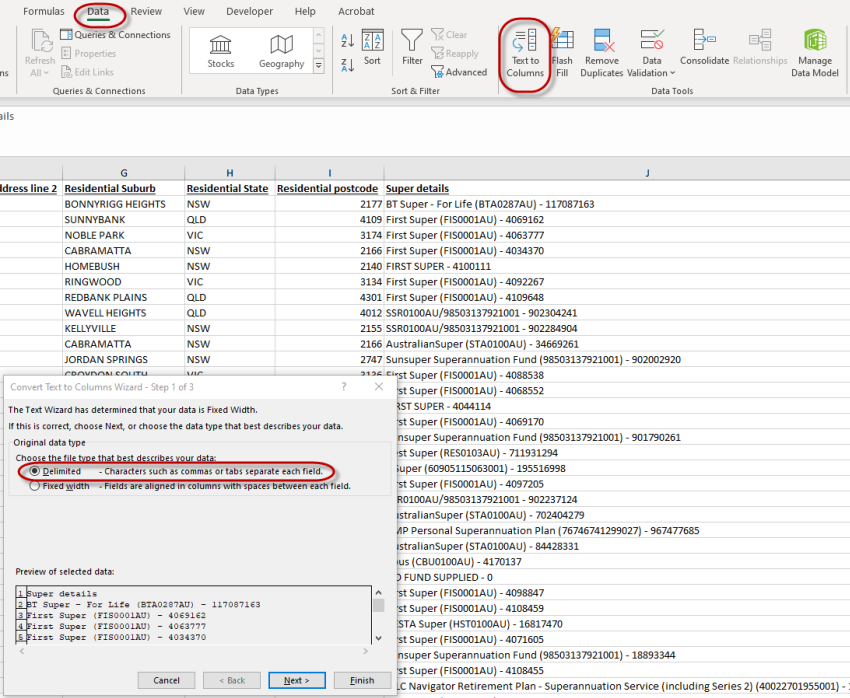Open Consolidate tool

pyautogui.click(x=704, y=48)
